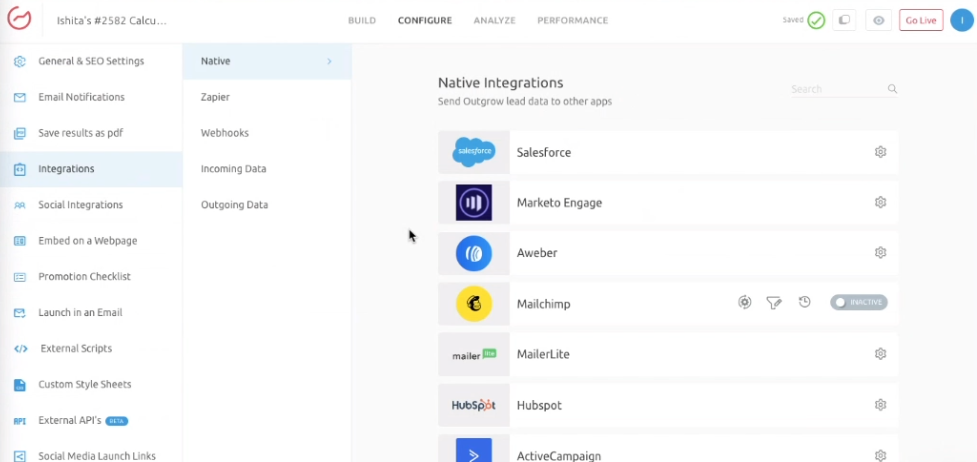Click the Outgrow logo icon

(x=19, y=19)
